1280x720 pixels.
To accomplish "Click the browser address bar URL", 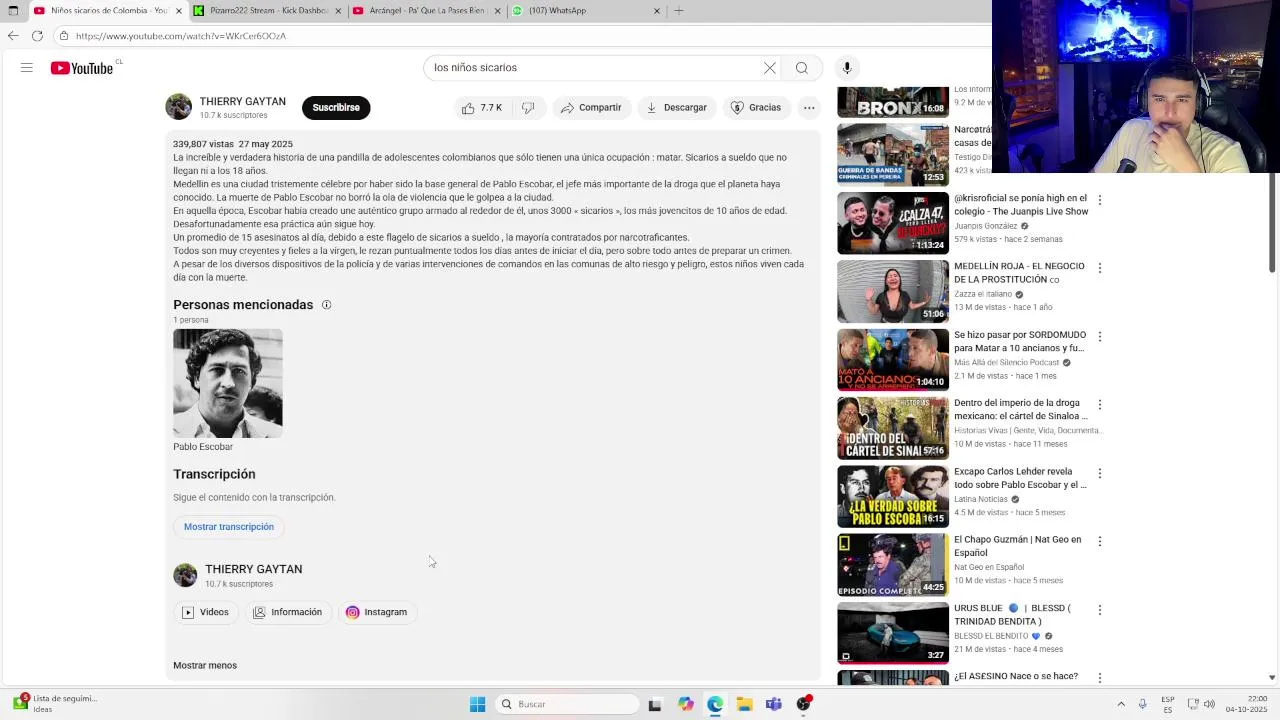I will 181,36.
